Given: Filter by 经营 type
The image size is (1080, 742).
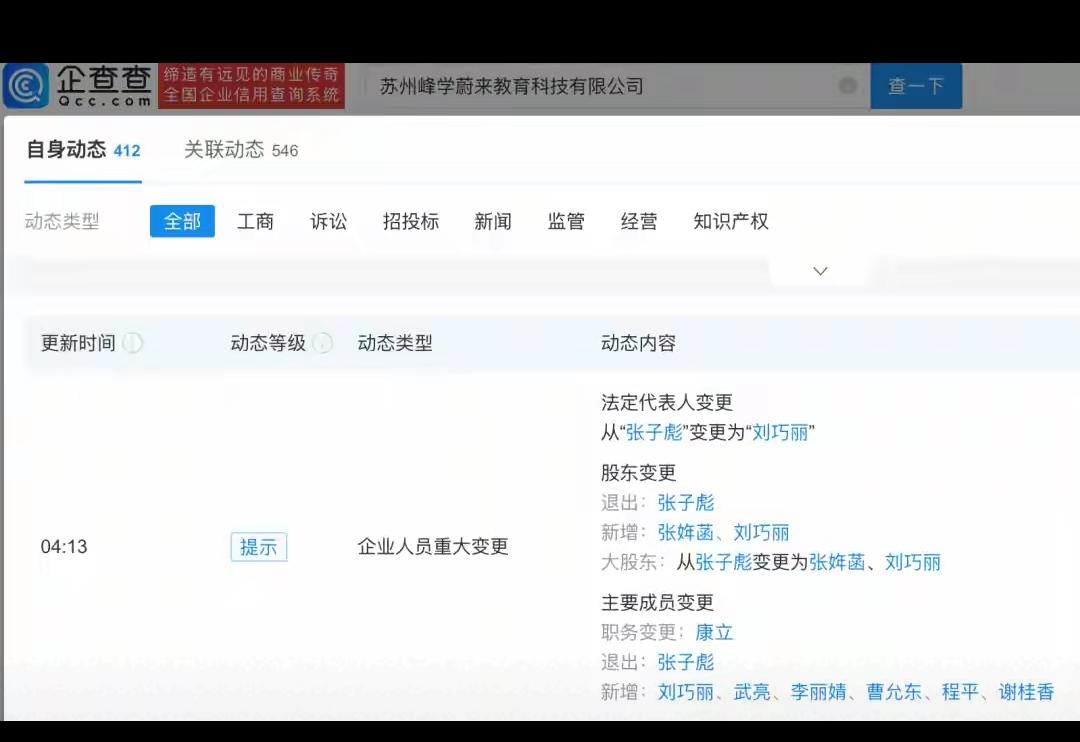Looking at the screenshot, I should click(639, 221).
